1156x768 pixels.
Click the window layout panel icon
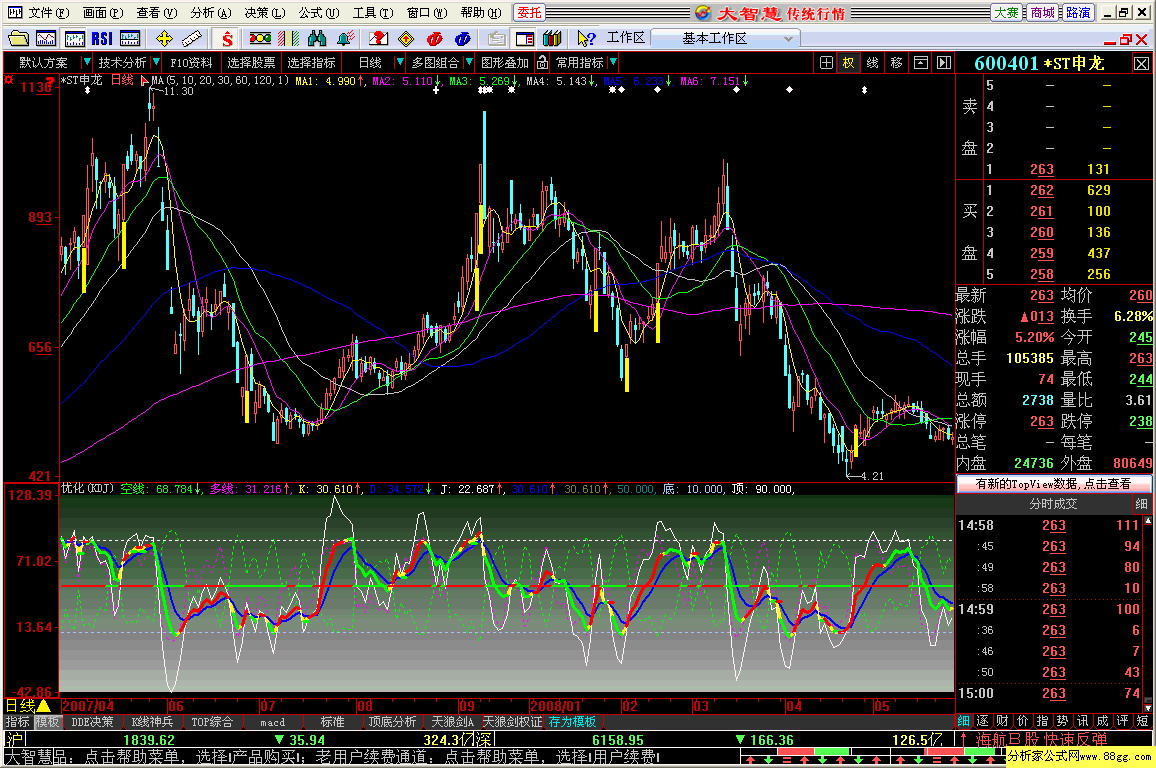pos(525,38)
